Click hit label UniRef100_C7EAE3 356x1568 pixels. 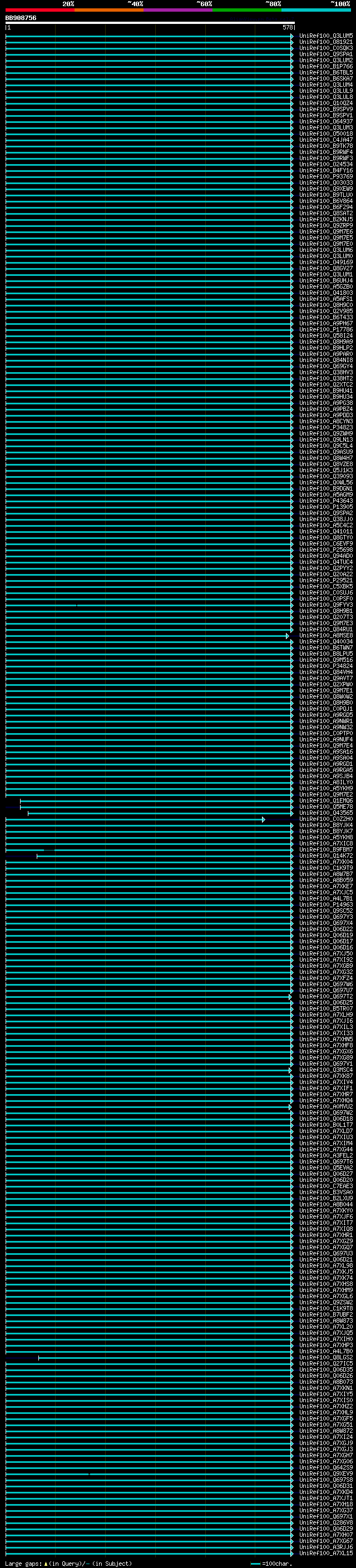click(x=325, y=1186)
